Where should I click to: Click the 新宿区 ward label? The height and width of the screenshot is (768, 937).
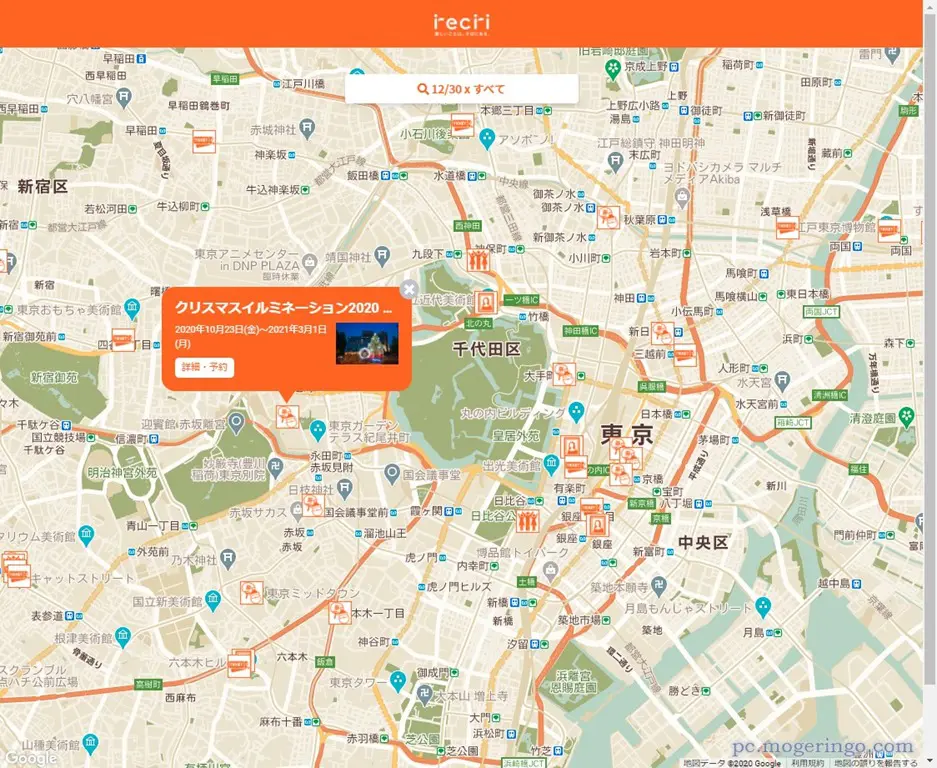click(42, 186)
